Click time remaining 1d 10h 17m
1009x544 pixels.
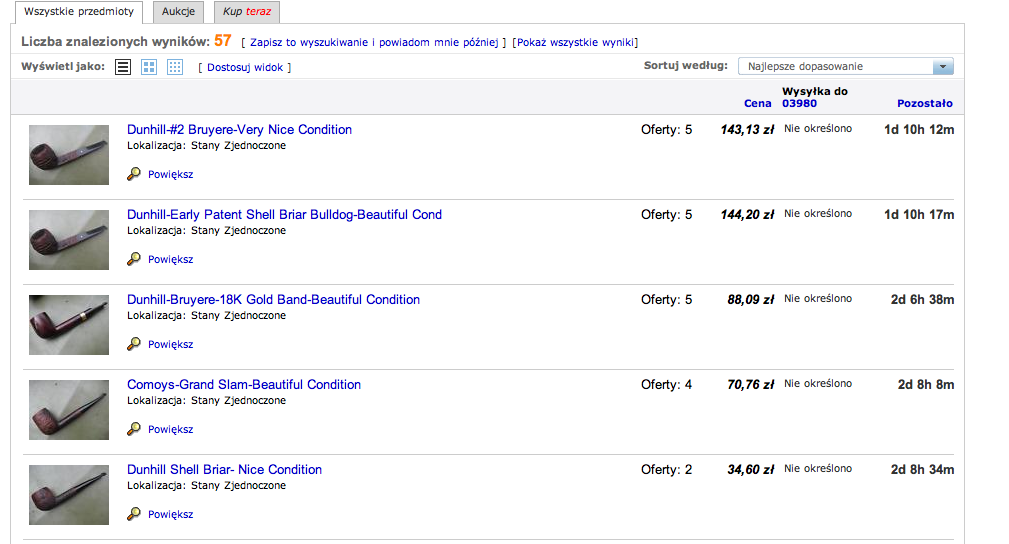tap(919, 214)
